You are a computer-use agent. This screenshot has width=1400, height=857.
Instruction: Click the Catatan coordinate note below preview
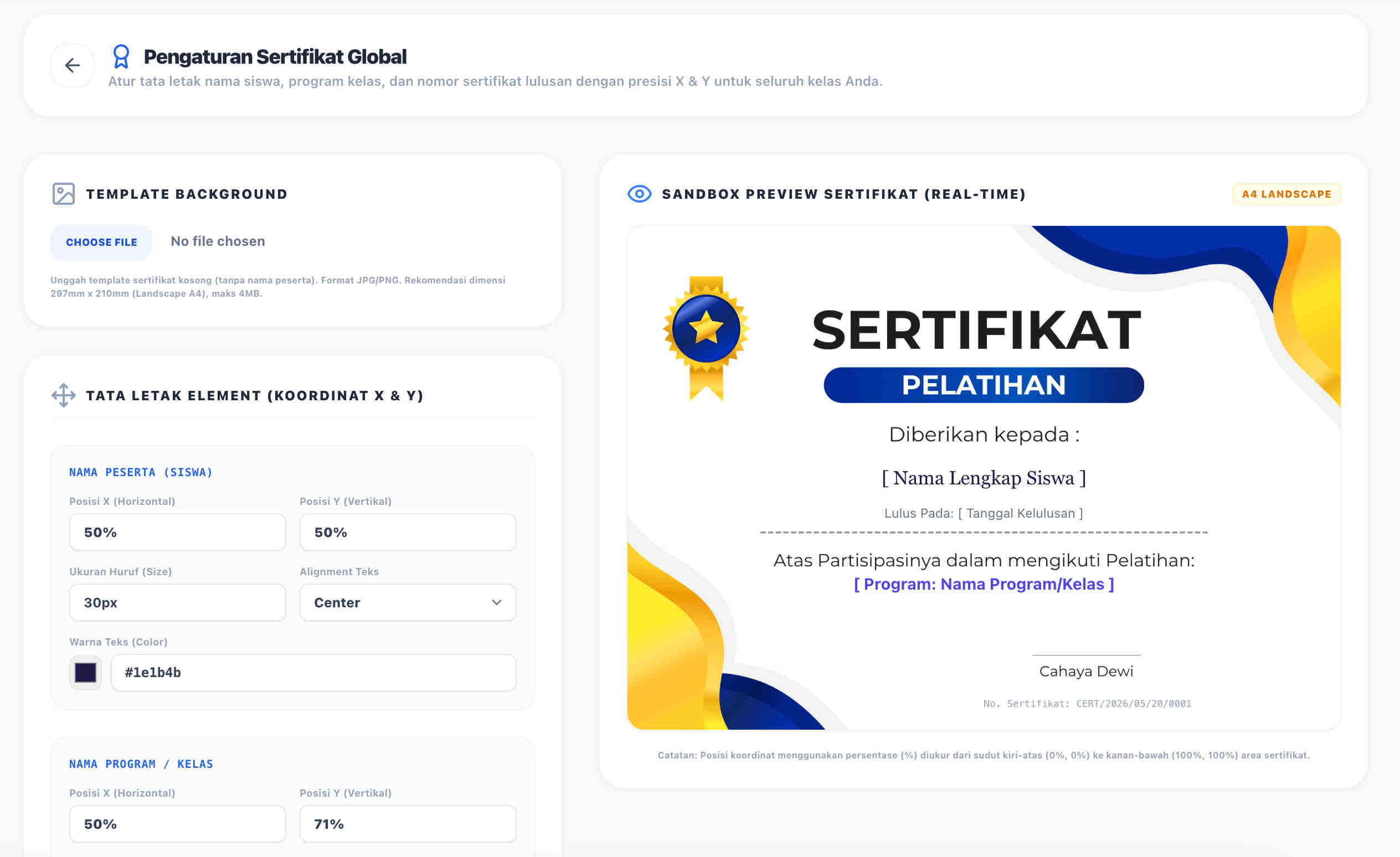[x=984, y=755]
